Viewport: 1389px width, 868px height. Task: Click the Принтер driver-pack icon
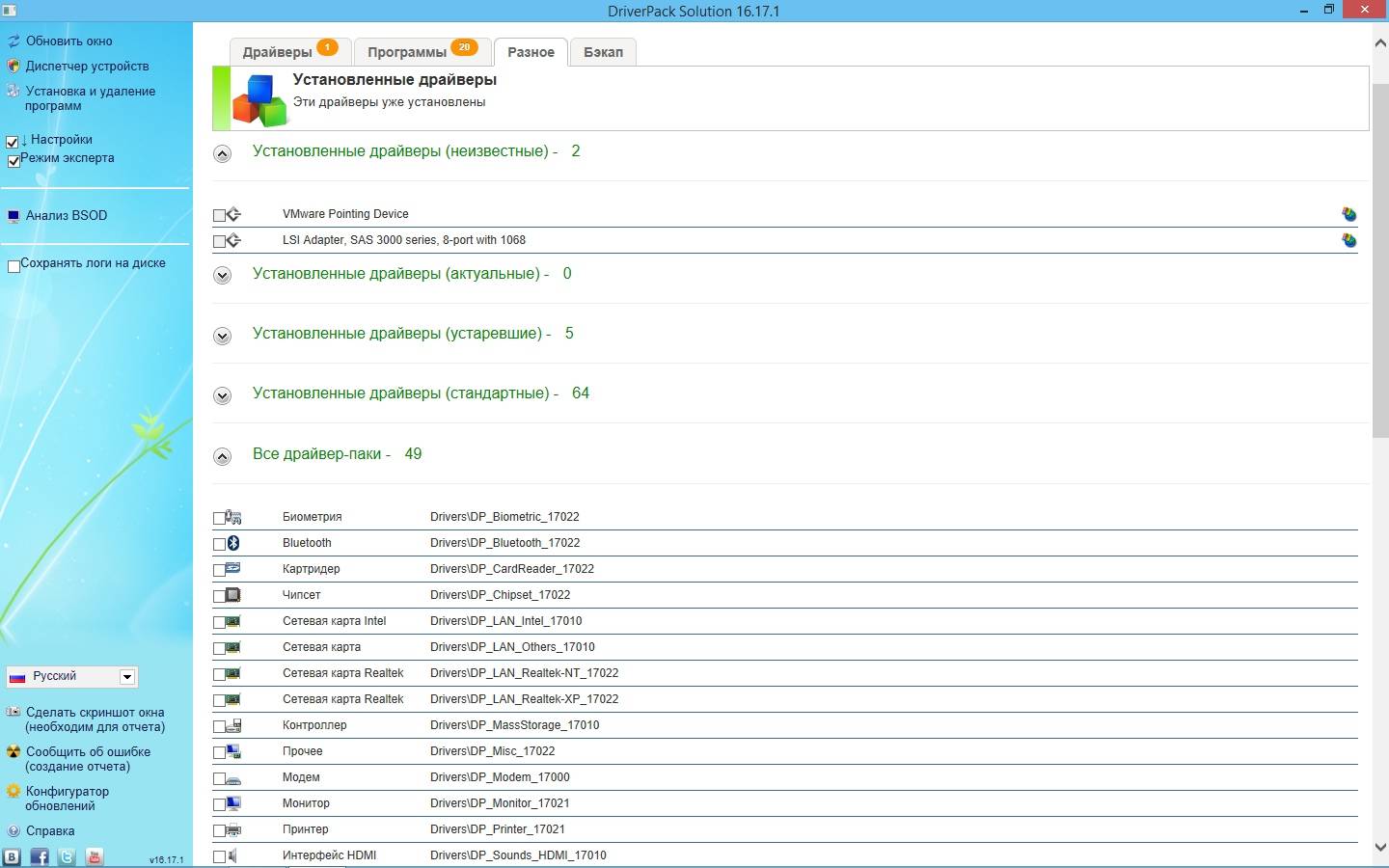coord(233,829)
